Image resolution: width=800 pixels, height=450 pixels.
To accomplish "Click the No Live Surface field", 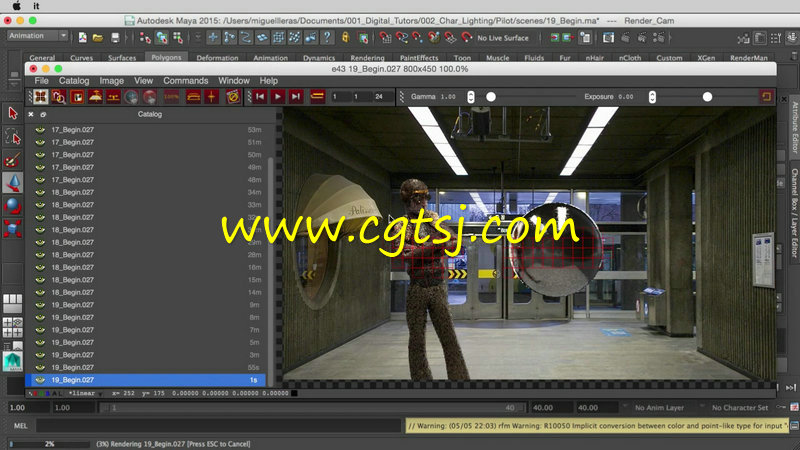I will [503, 38].
